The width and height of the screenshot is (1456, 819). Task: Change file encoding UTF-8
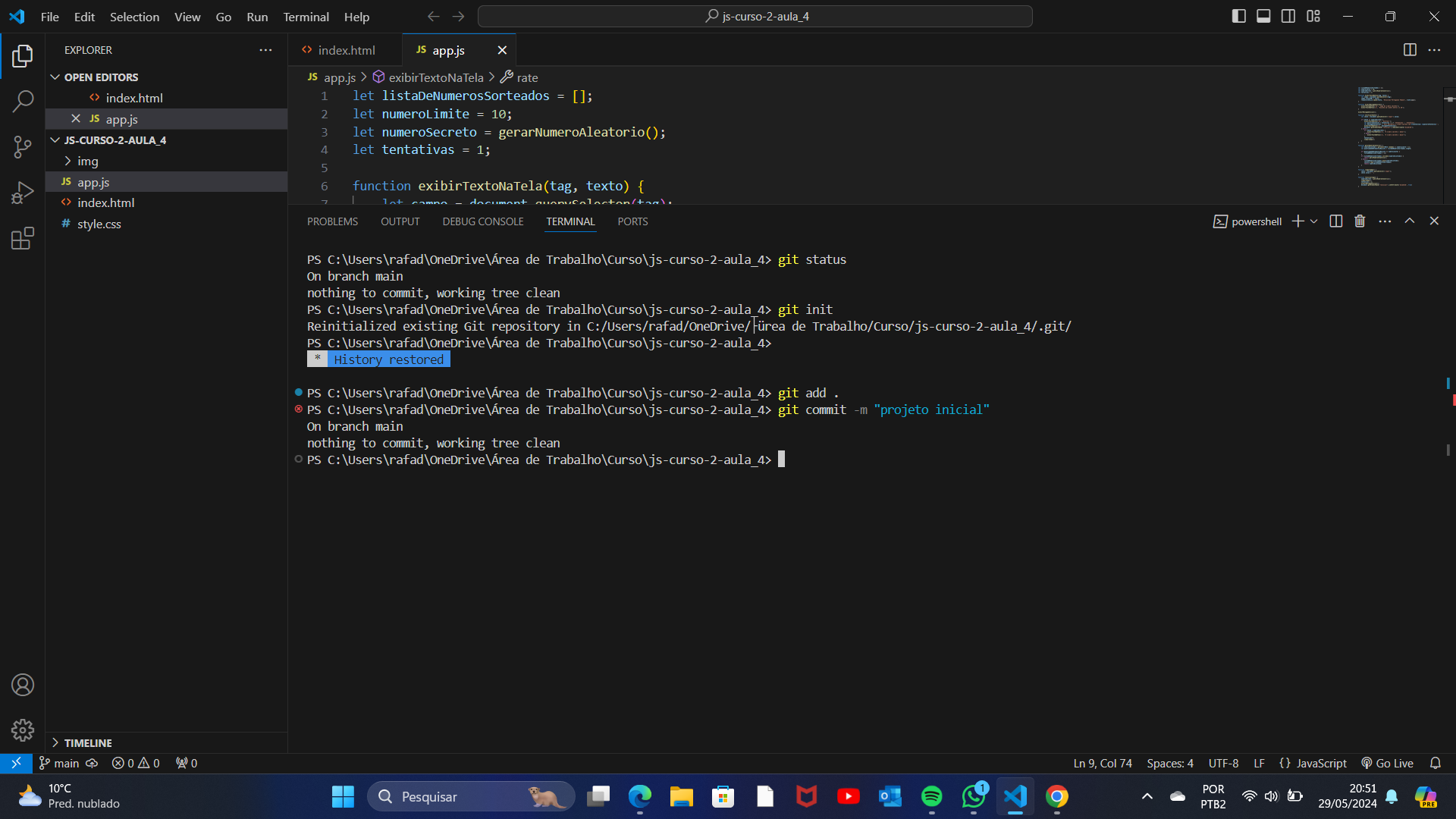coord(1223,763)
